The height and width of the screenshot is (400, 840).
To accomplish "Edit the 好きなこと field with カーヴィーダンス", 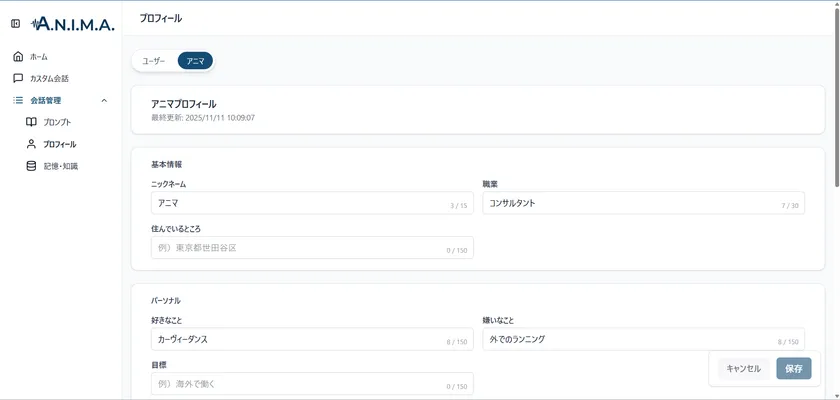I will pyautogui.click(x=312, y=339).
